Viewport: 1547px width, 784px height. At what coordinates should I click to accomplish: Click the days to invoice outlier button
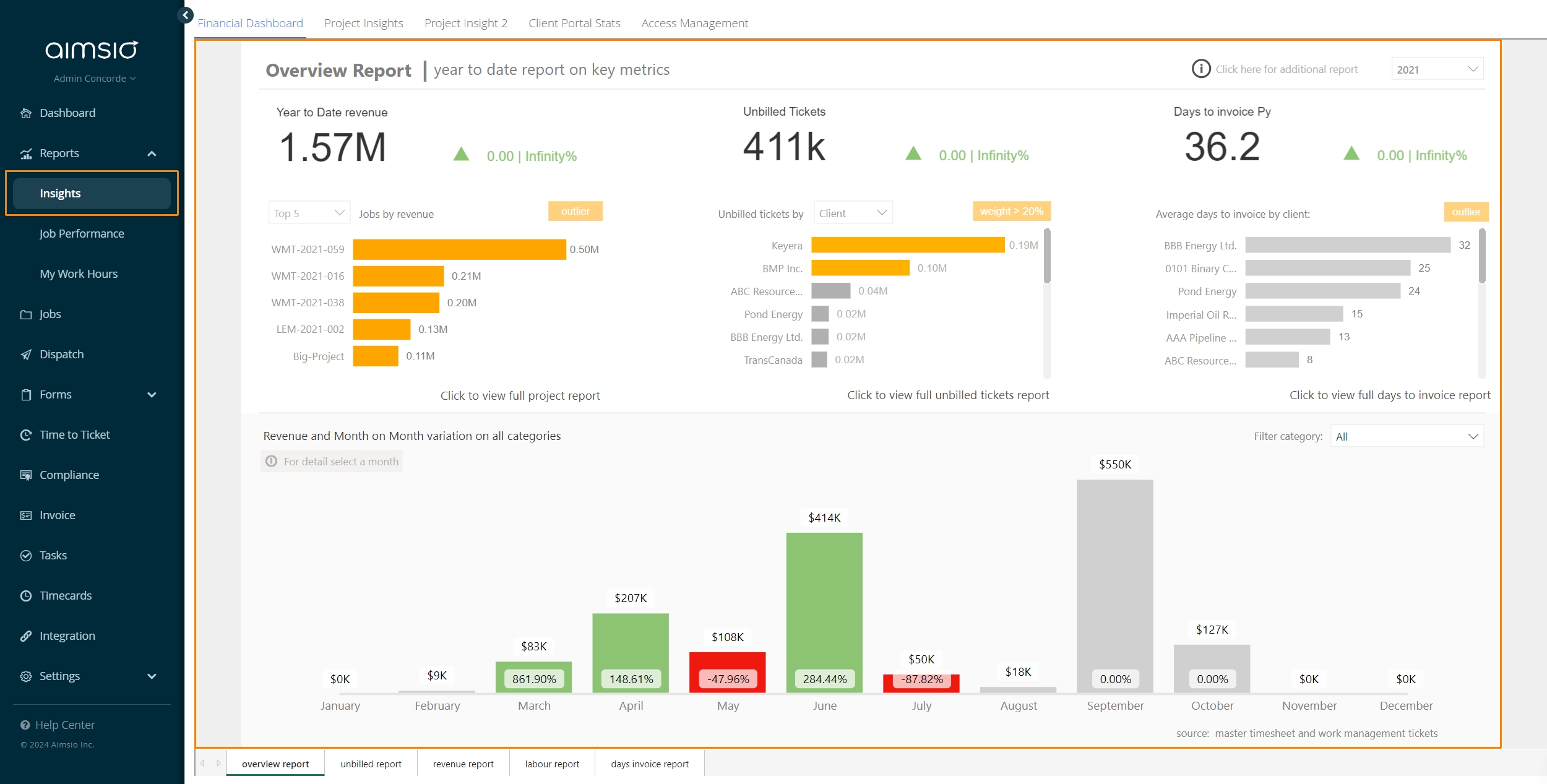point(1466,212)
